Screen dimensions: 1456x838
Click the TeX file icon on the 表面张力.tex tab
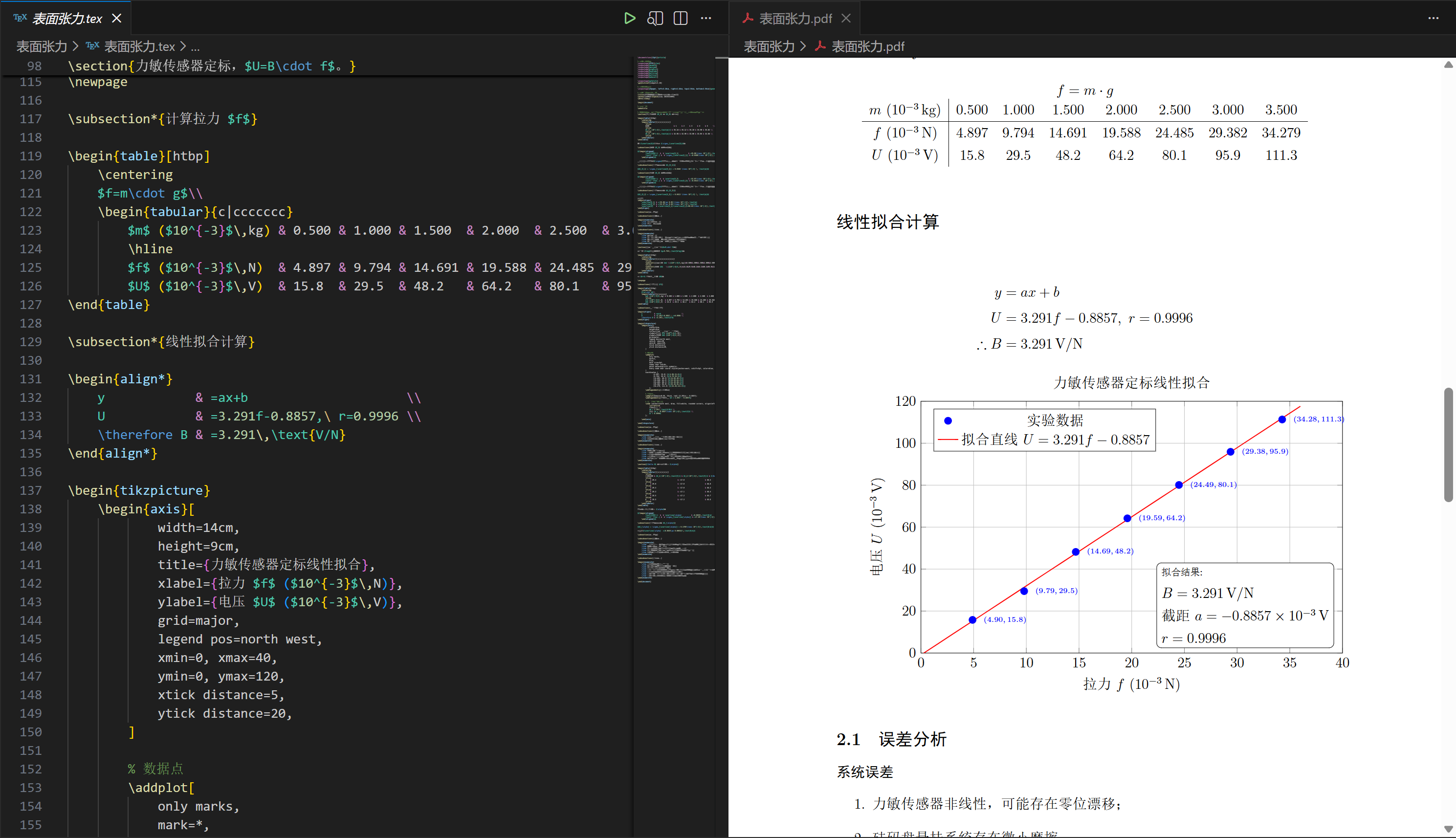(x=19, y=18)
